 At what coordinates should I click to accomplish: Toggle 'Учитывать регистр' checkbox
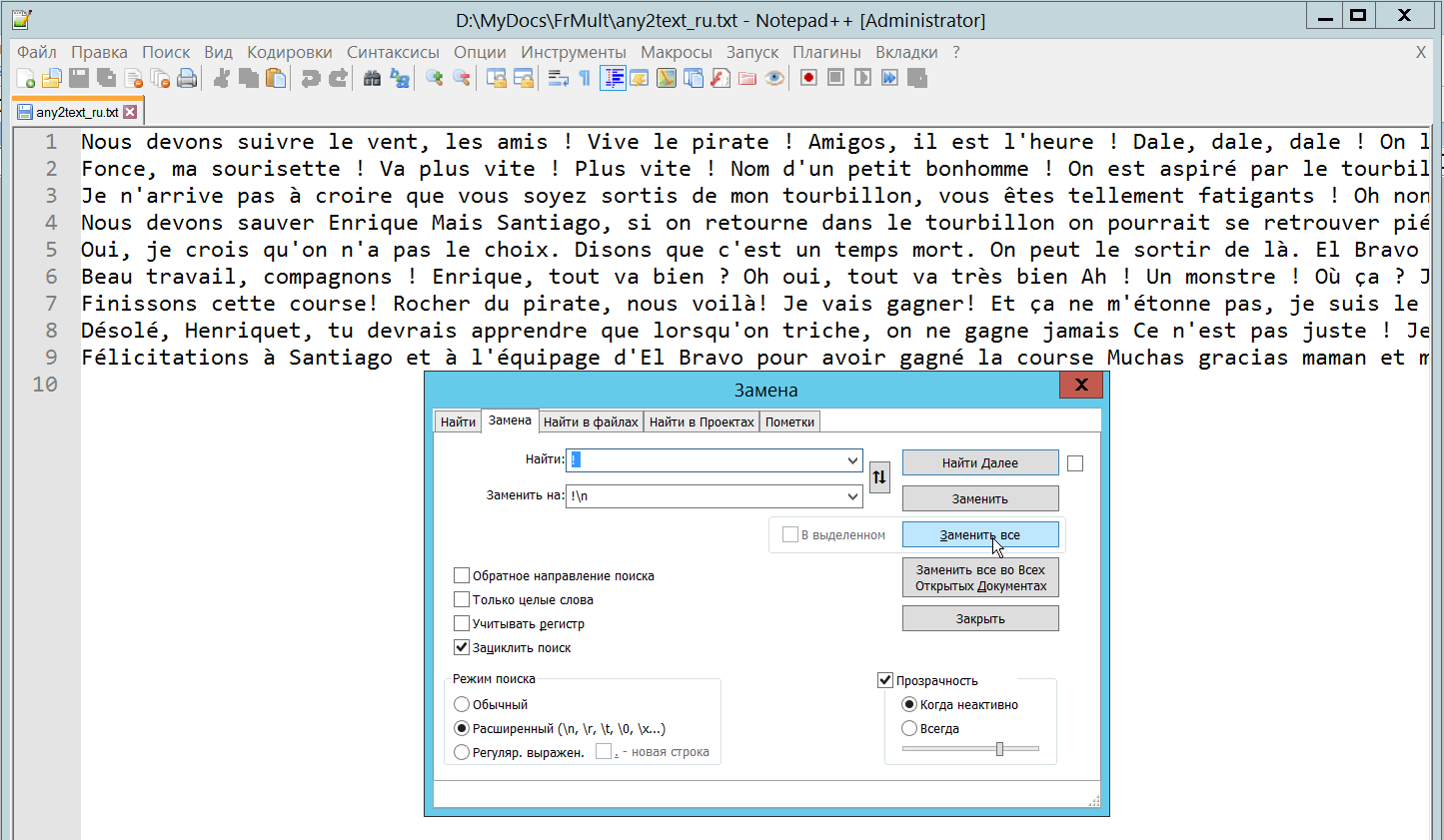click(x=462, y=623)
